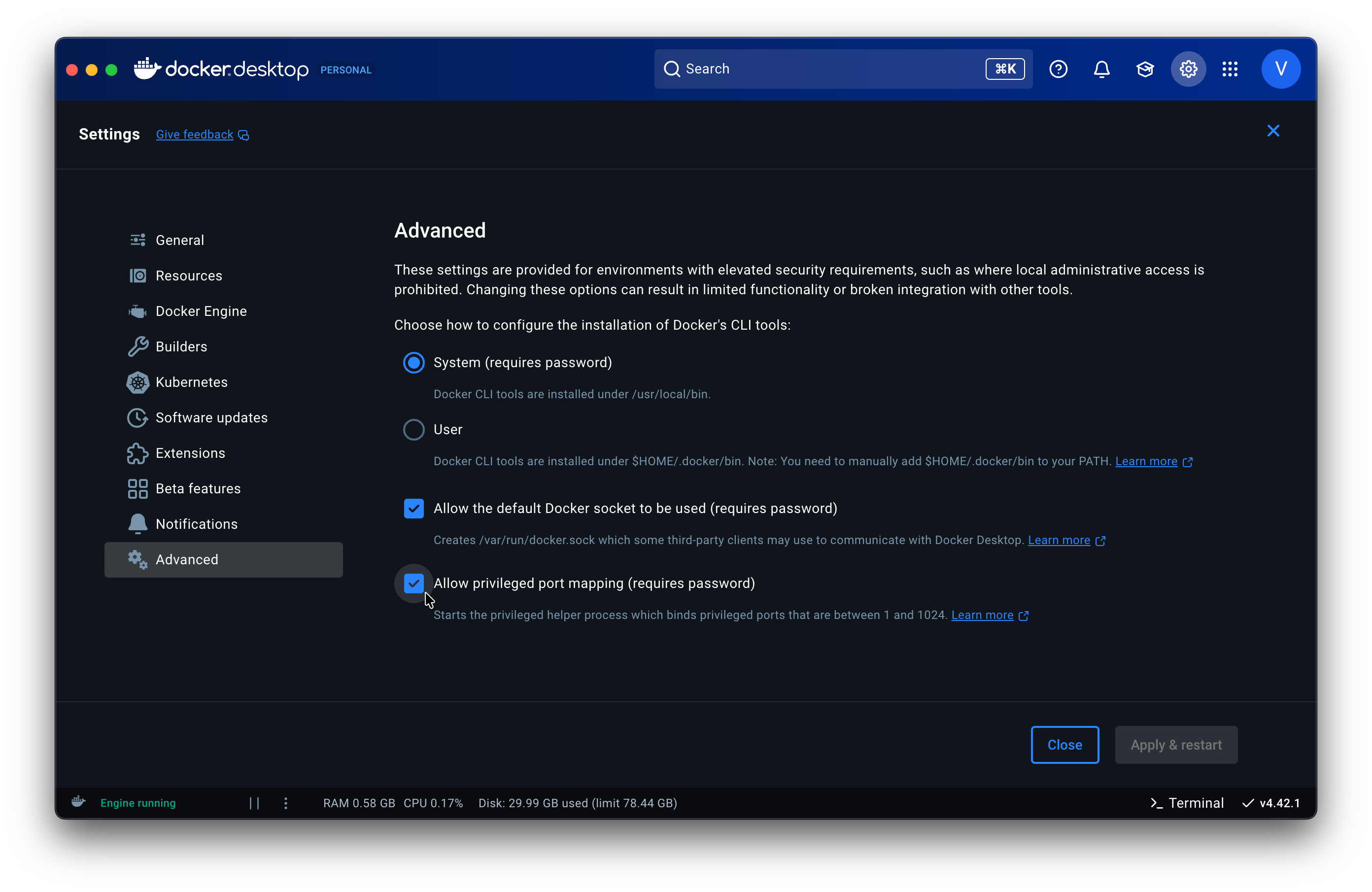
Task: Click the Disk: 29.99 GB used status
Action: pyautogui.click(x=578, y=803)
